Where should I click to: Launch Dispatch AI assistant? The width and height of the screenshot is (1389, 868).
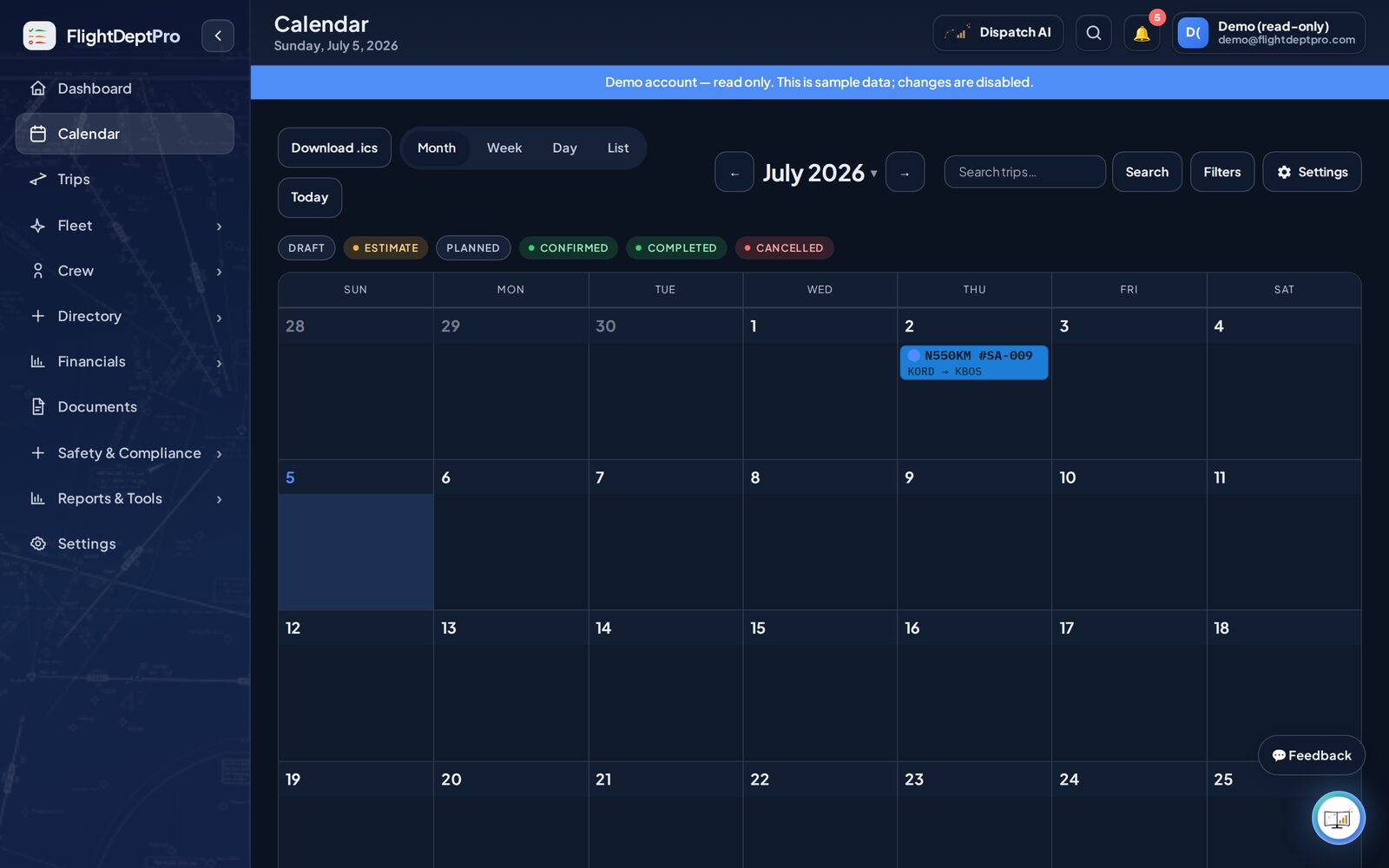998,33
